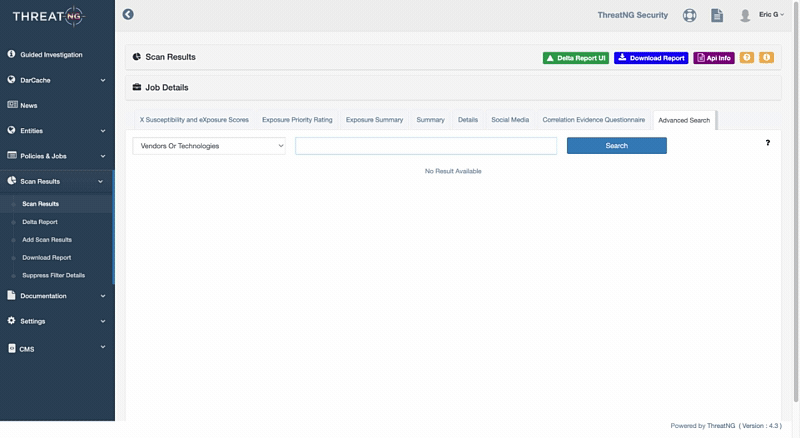The image size is (800, 438).
Task: Click the ThreatNG Security header text
Action: [x=633, y=15]
